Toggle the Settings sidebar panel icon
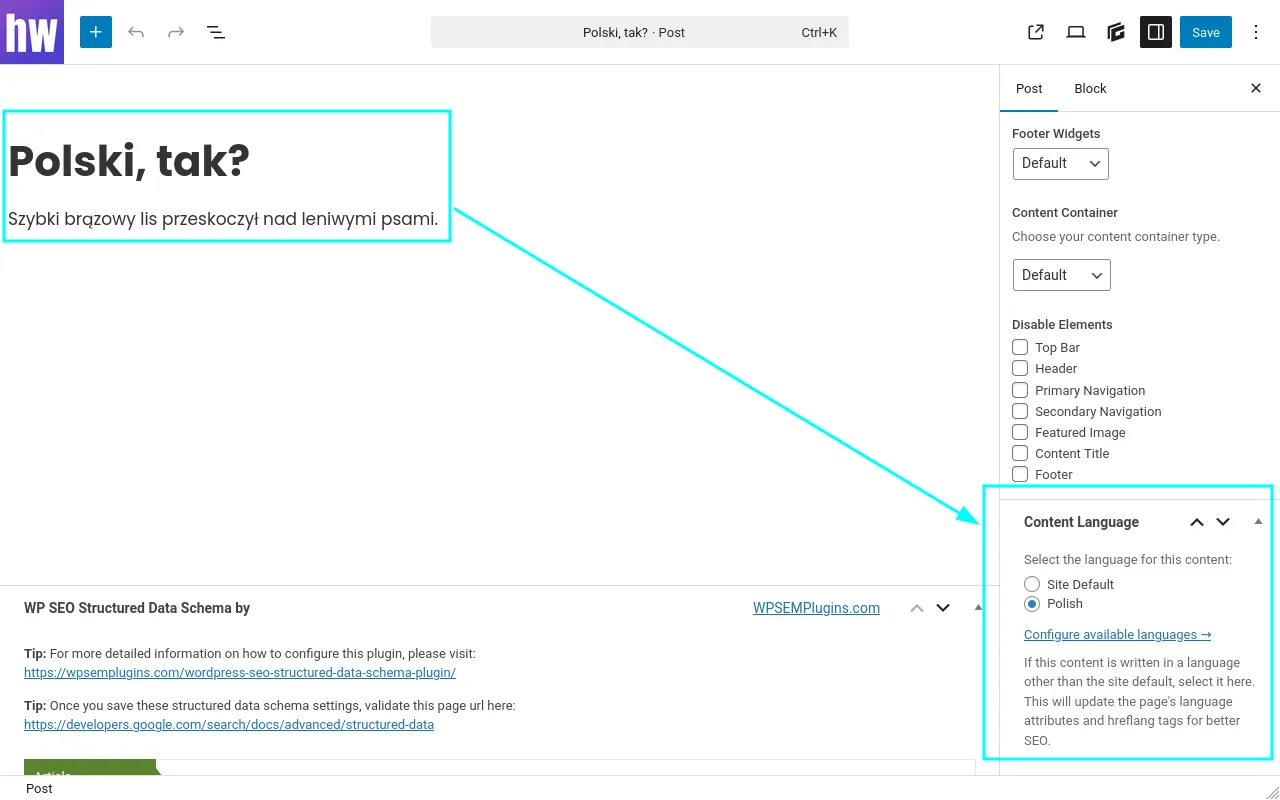Viewport: 1280px width, 800px height. coord(1155,32)
